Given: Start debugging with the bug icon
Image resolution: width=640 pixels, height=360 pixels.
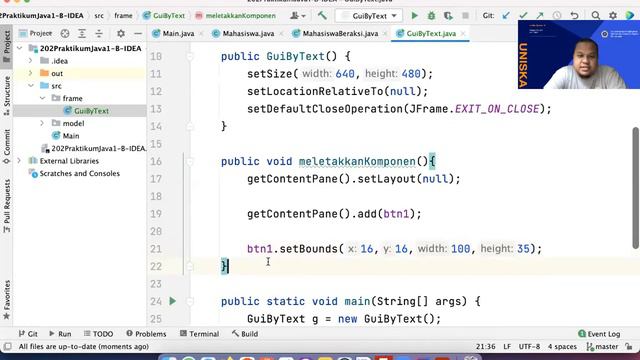Looking at the screenshot, I should [x=431, y=16].
